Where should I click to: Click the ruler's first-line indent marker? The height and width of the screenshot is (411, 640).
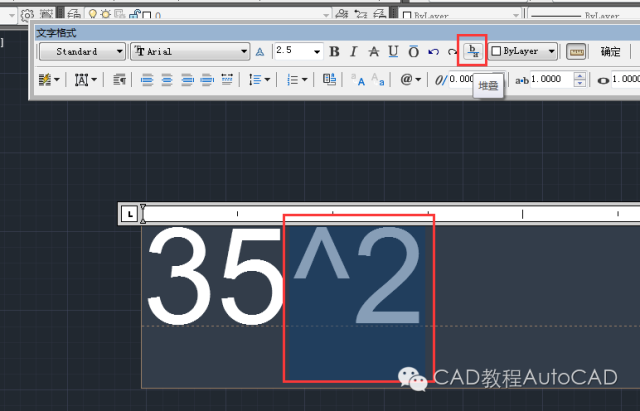pos(142,208)
